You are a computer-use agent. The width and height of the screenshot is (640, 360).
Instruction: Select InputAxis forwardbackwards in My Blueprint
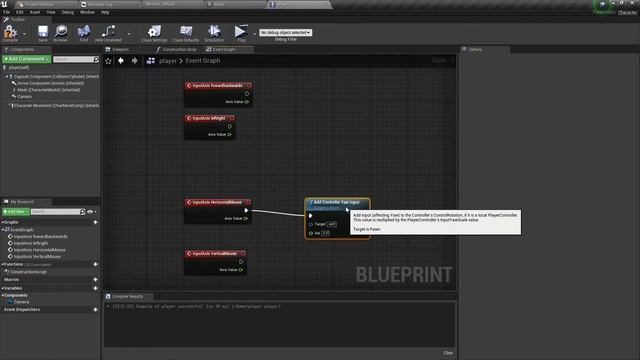coord(40,236)
